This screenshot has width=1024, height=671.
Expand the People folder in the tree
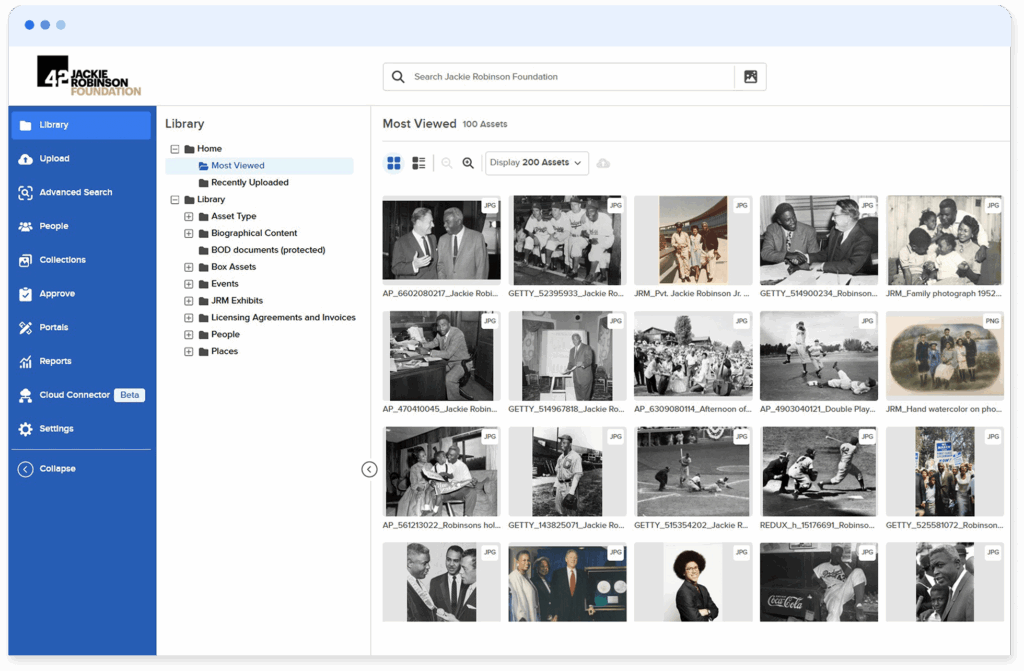[188, 335]
